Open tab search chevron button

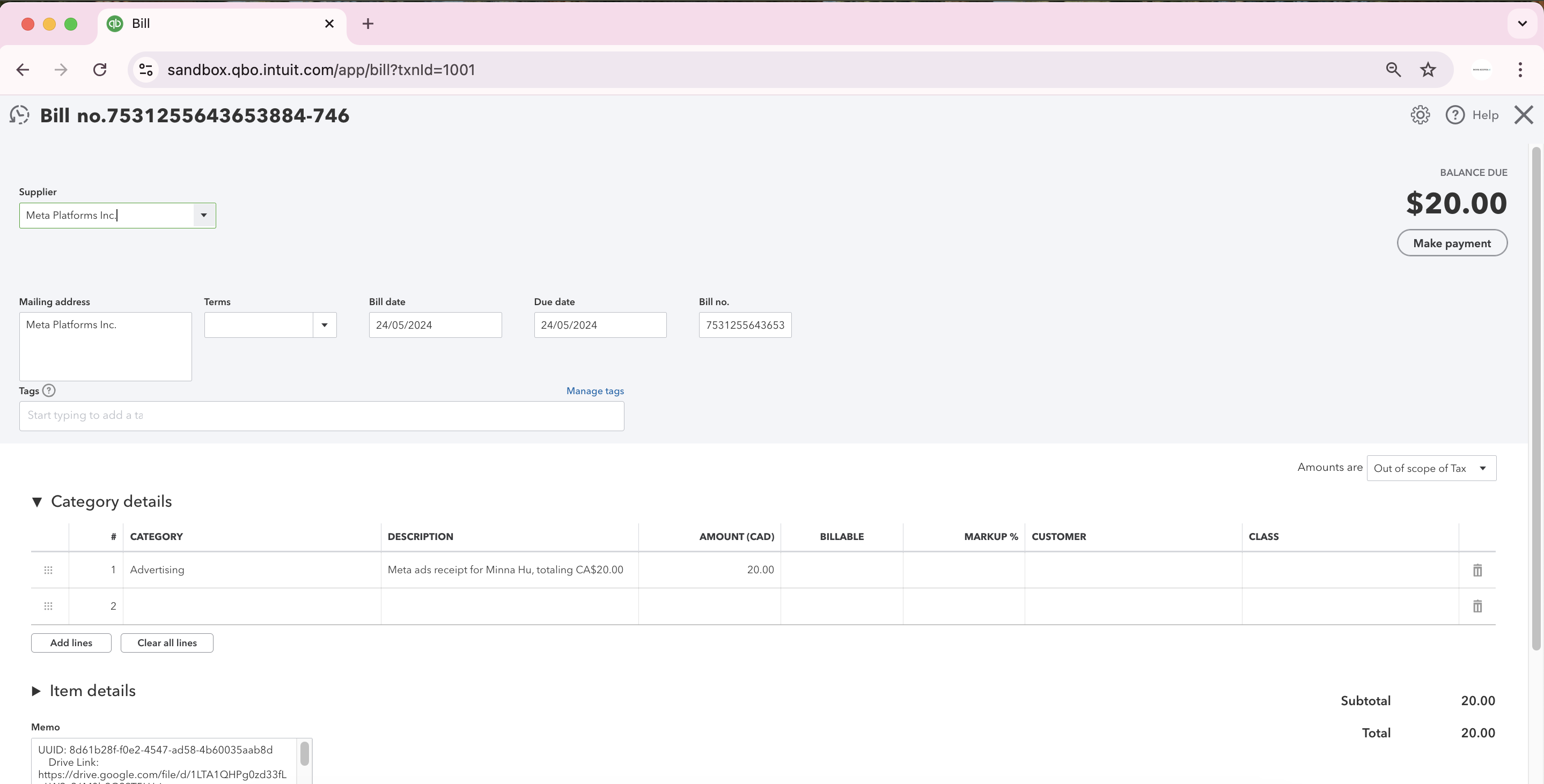click(x=1522, y=24)
